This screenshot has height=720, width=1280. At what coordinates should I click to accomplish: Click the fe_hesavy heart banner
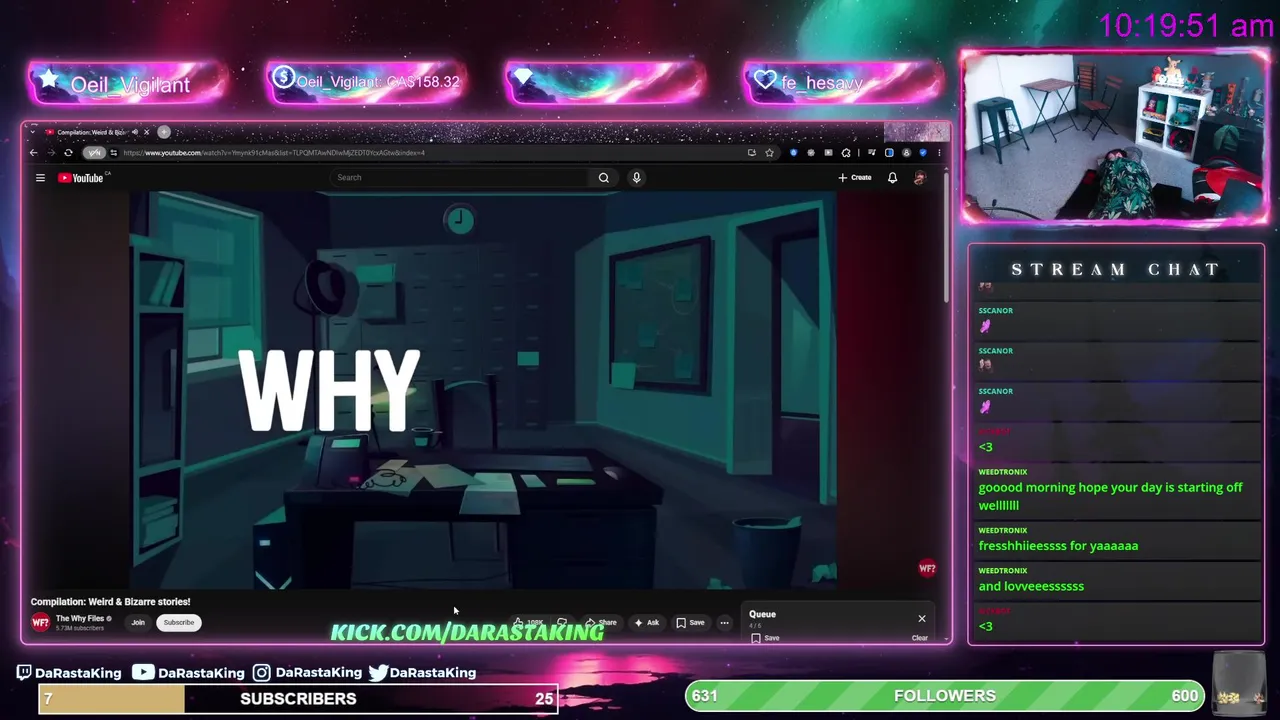click(843, 83)
